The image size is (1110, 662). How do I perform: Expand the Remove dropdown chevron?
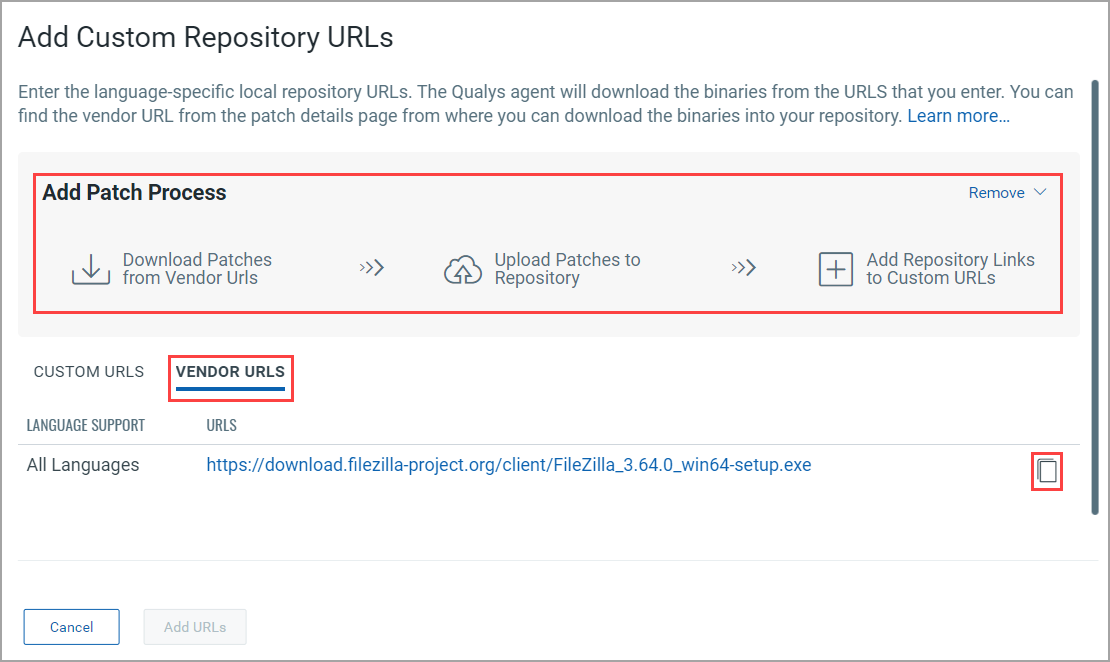tap(1040, 192)
